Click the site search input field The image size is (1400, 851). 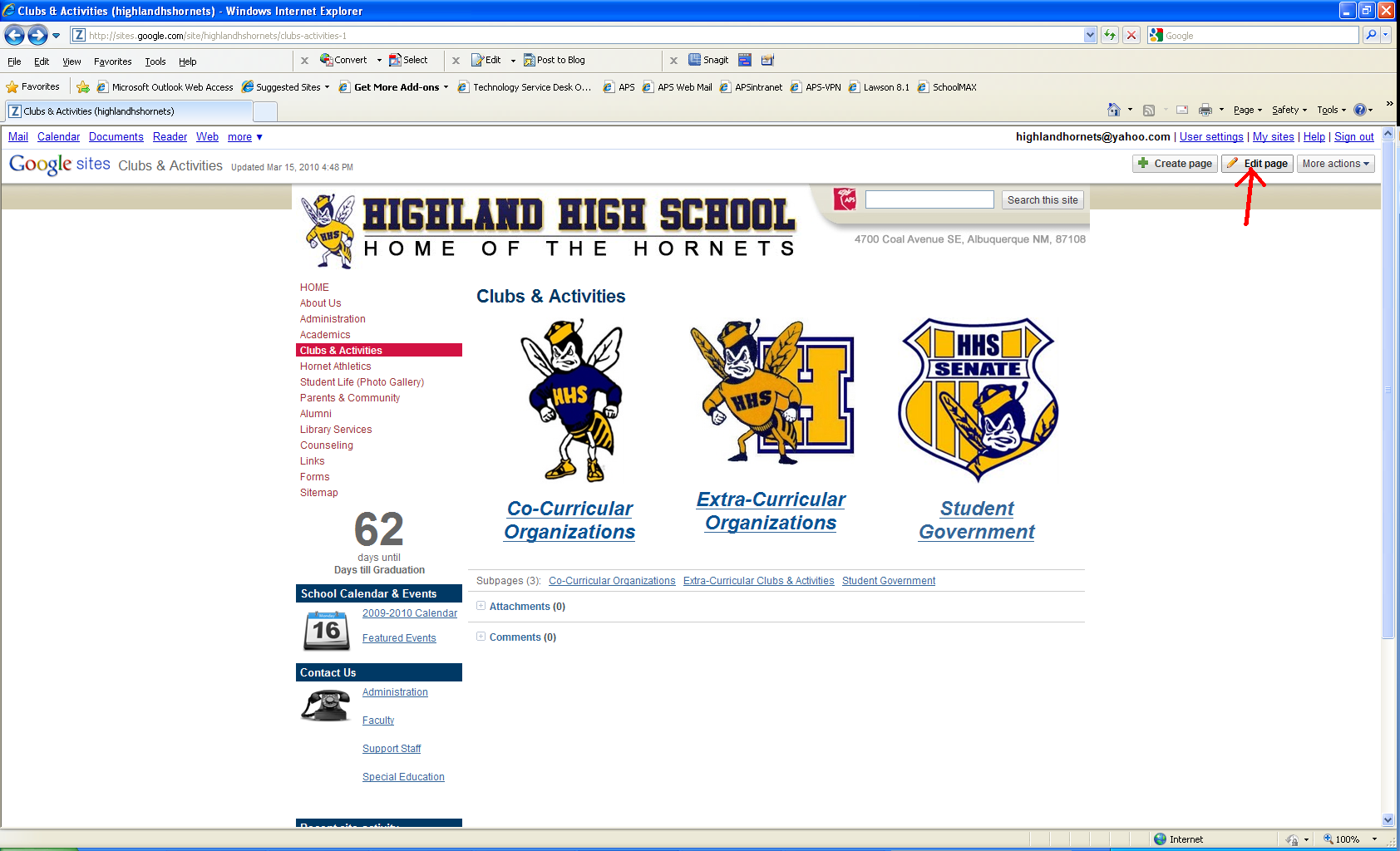tap(929, 199)
